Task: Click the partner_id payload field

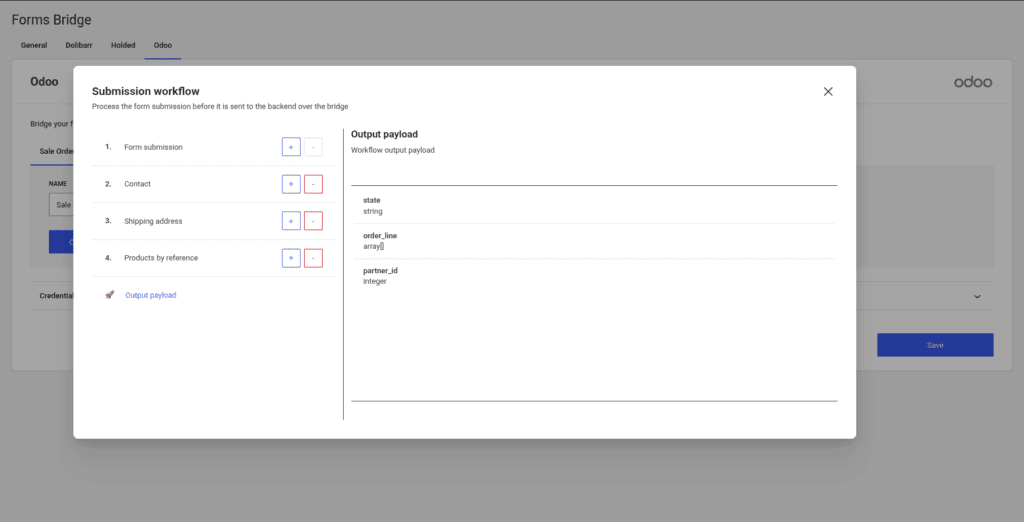Action: 594,276
